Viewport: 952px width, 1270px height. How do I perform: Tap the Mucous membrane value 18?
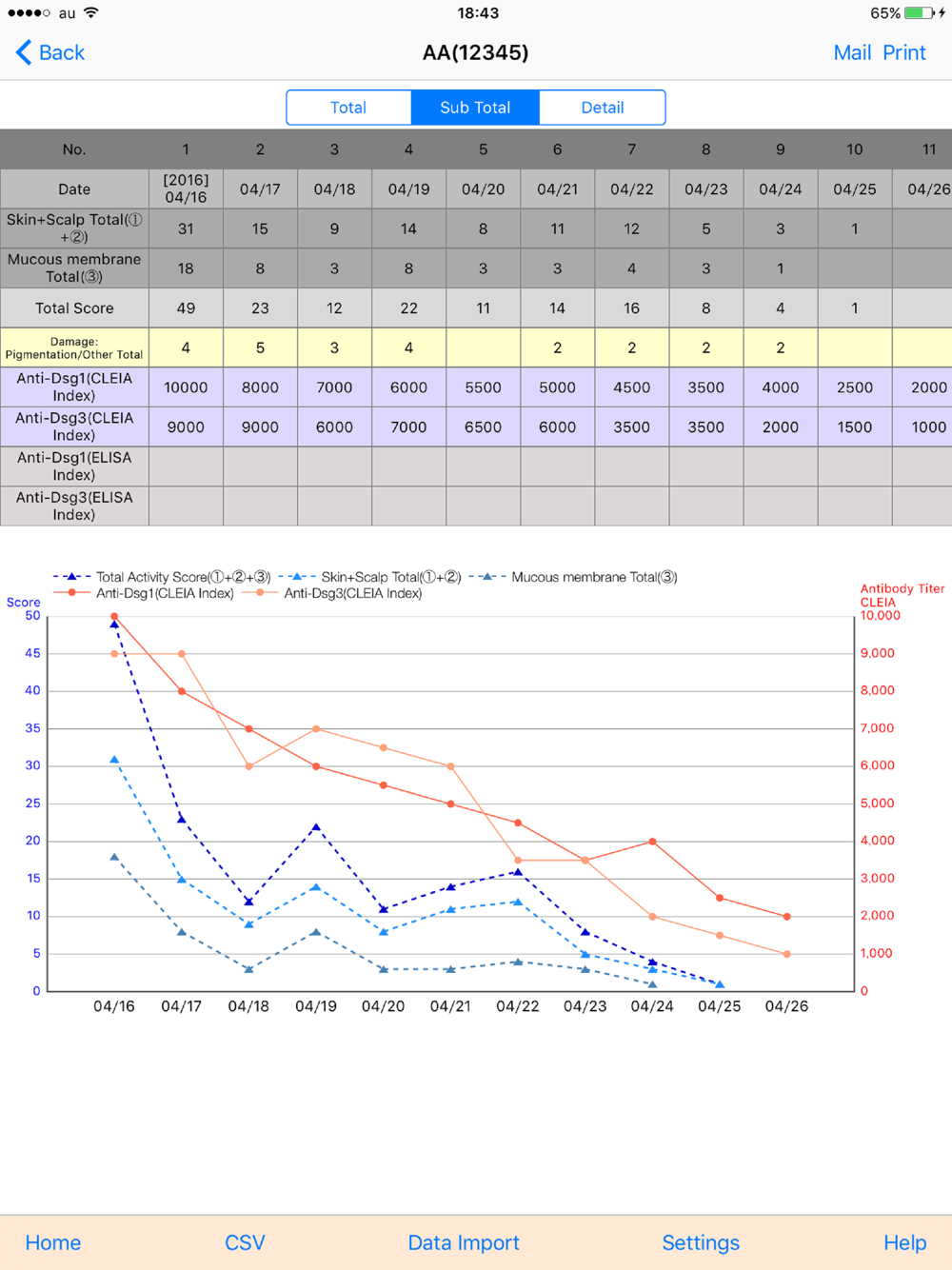tap(186, 268)
